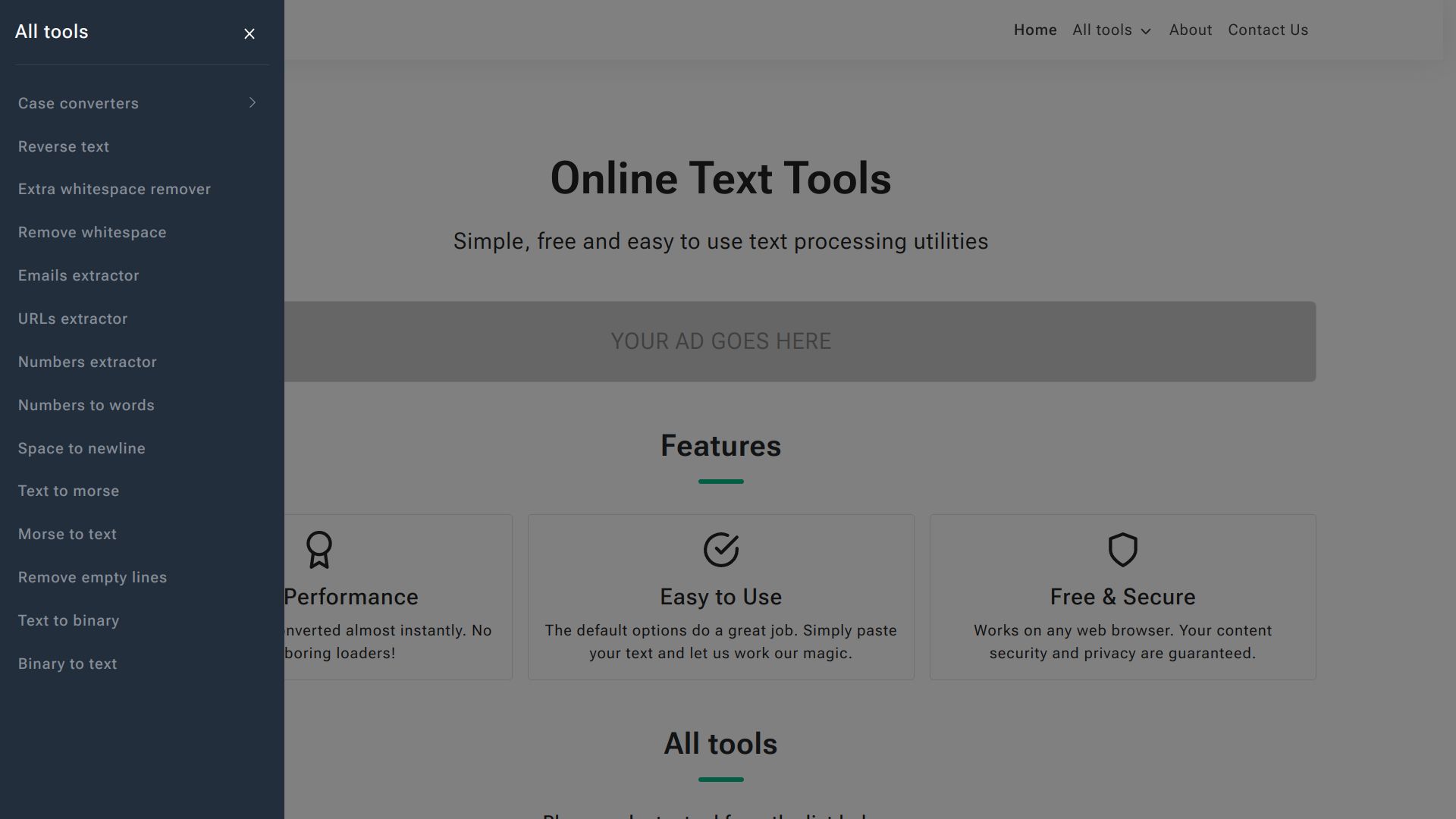Expand the Case converters submenu chevron
Viewport: 1456px width, 819px height.
click(253, 102)
